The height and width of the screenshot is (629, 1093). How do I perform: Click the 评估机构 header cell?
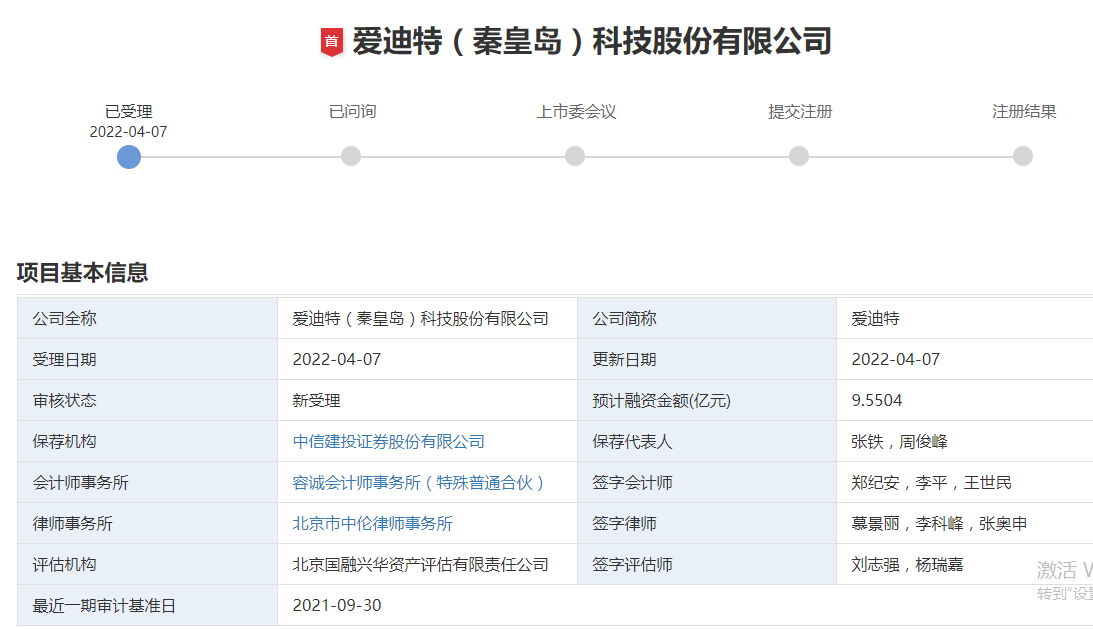click(x=147, y=565)
